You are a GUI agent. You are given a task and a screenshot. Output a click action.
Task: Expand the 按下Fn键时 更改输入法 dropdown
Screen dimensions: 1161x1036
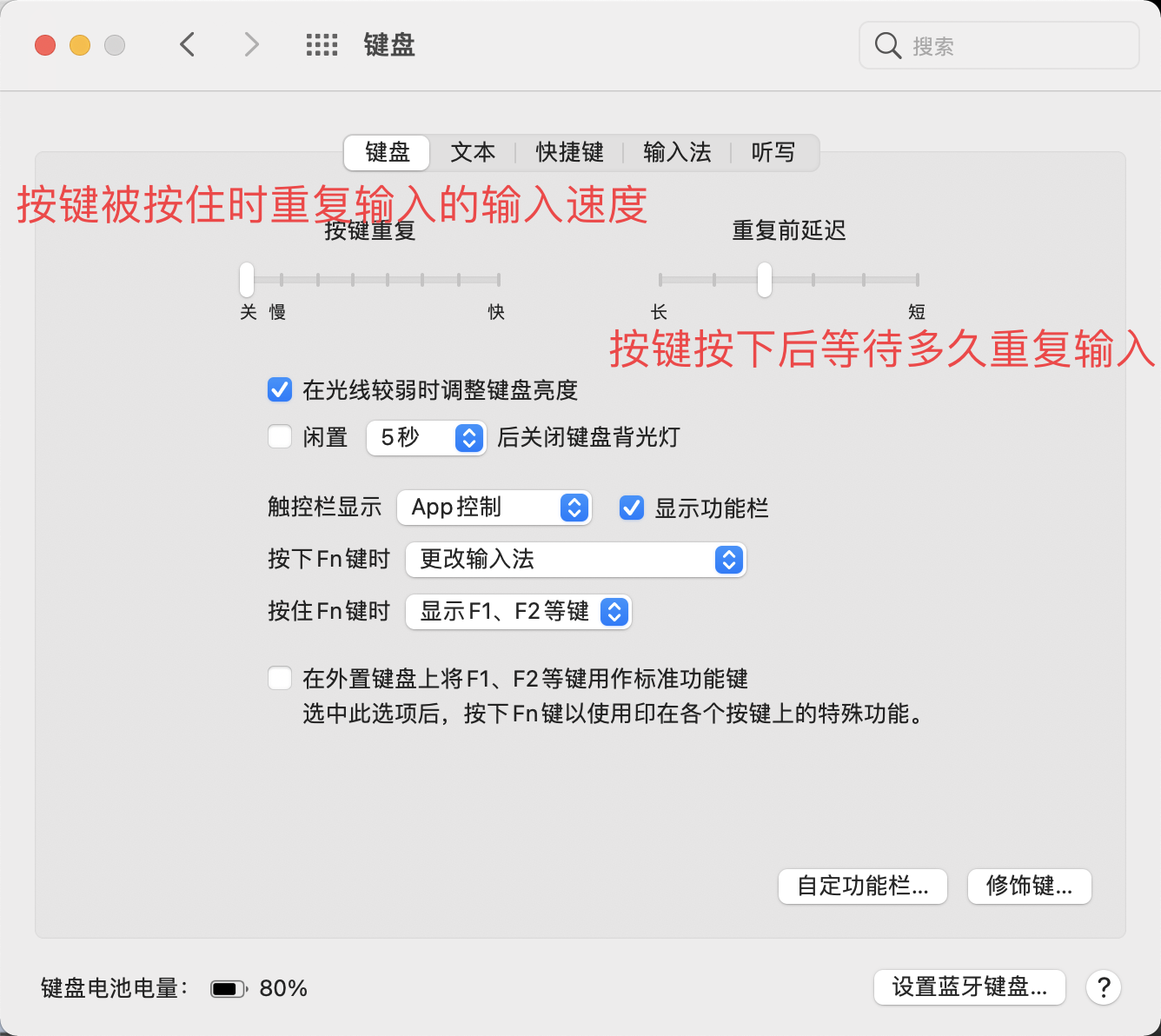(x=576, y=560)
